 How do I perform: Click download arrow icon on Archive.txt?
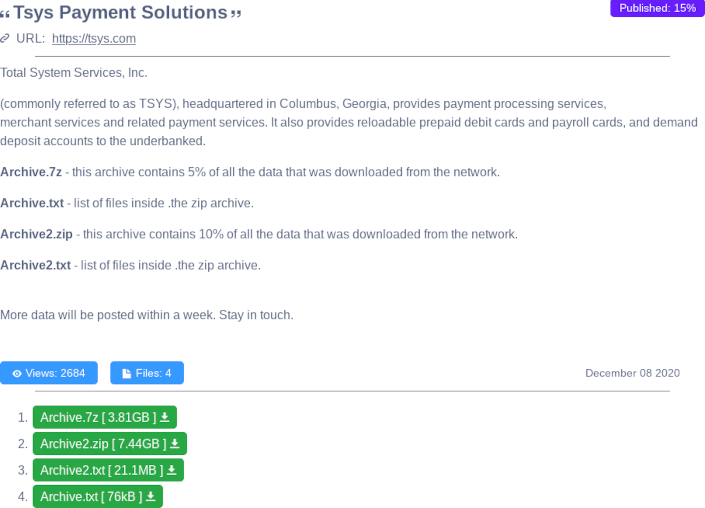[151, 496]
